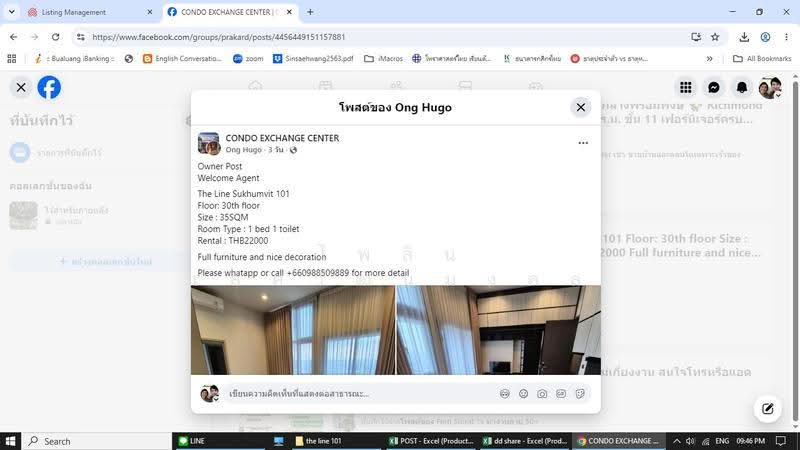Open the browser downloads icon
This screenshot has width=800, height=450.
coord(744,37)
